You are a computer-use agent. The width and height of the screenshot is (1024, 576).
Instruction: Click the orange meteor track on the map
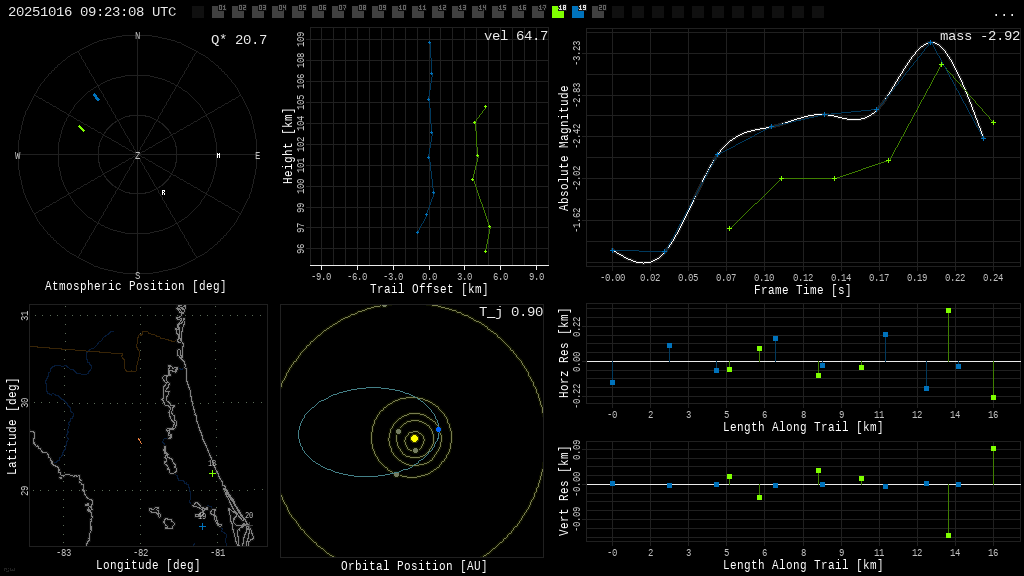(139, 440)
